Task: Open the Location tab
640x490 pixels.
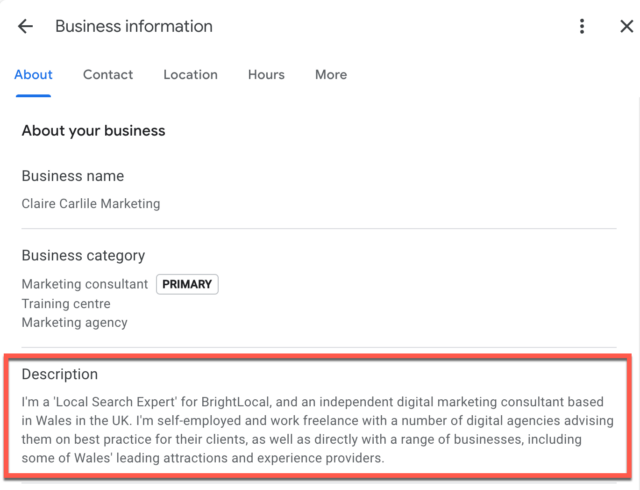Action: (190, 75)
